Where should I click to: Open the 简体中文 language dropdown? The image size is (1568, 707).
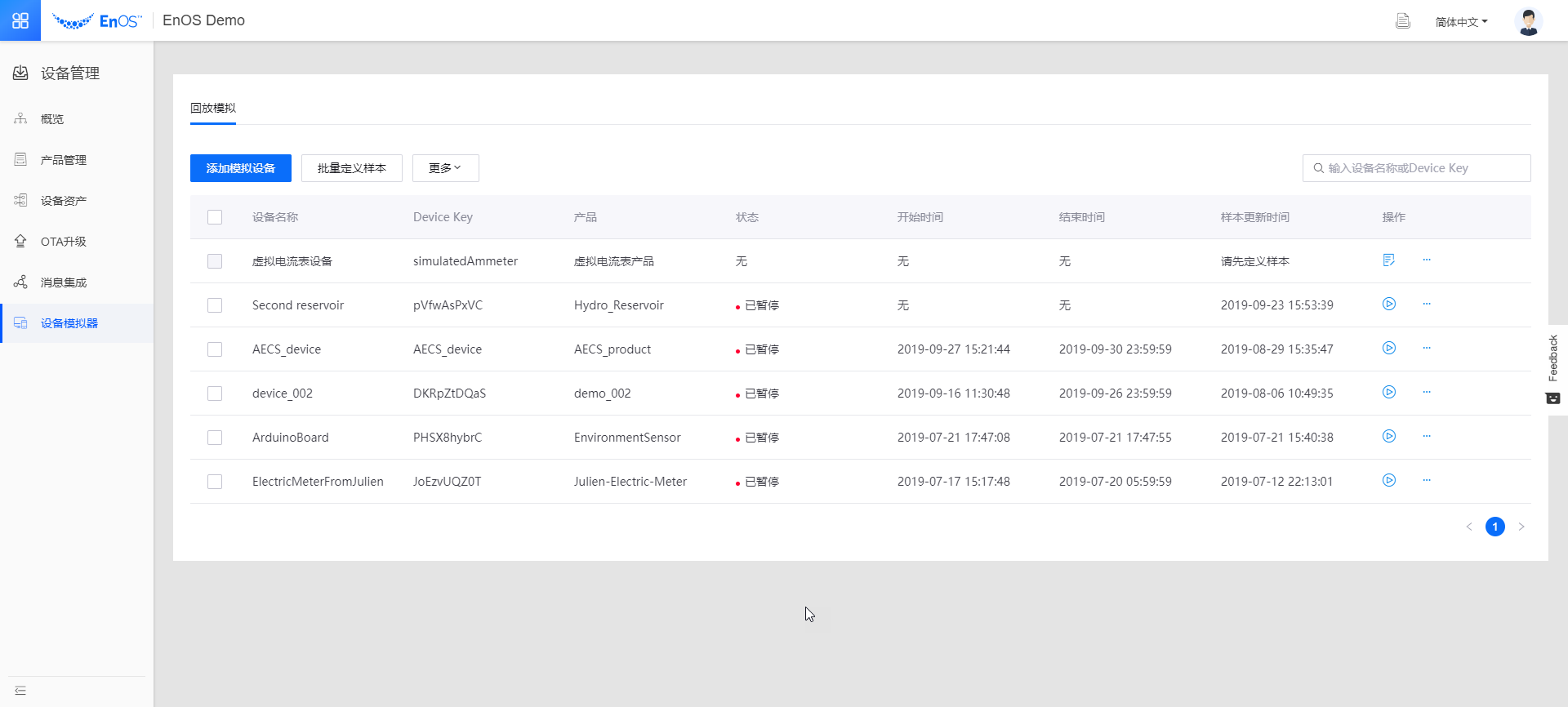pyautogui.click(x=1461, y=22)
